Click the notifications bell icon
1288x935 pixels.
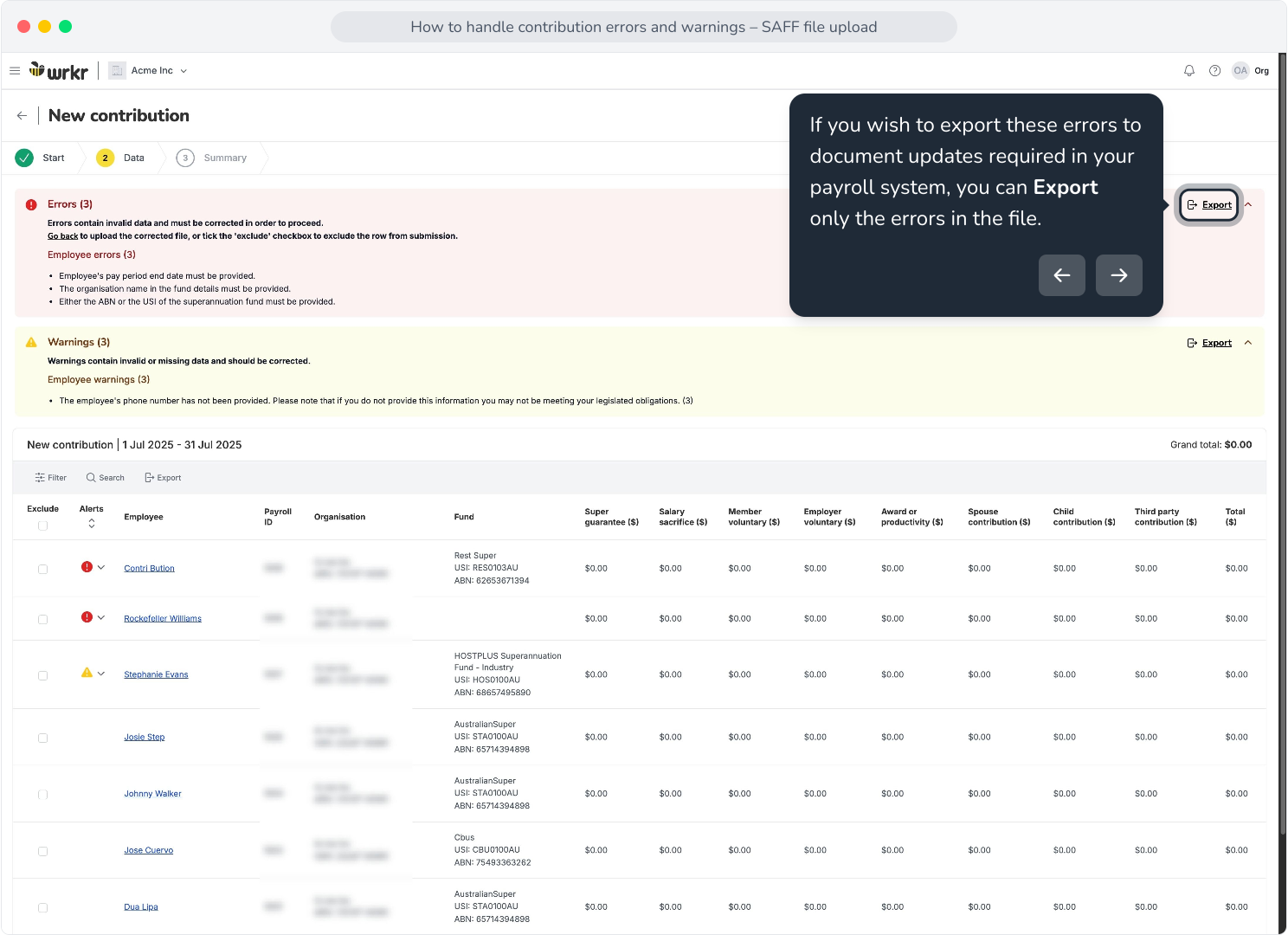point(1189,71)
